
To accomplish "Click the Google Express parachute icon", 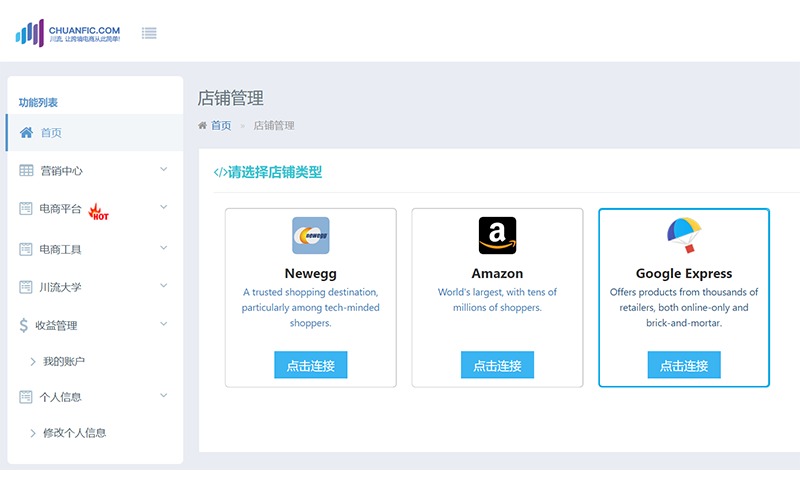I will tap(684, 235).
